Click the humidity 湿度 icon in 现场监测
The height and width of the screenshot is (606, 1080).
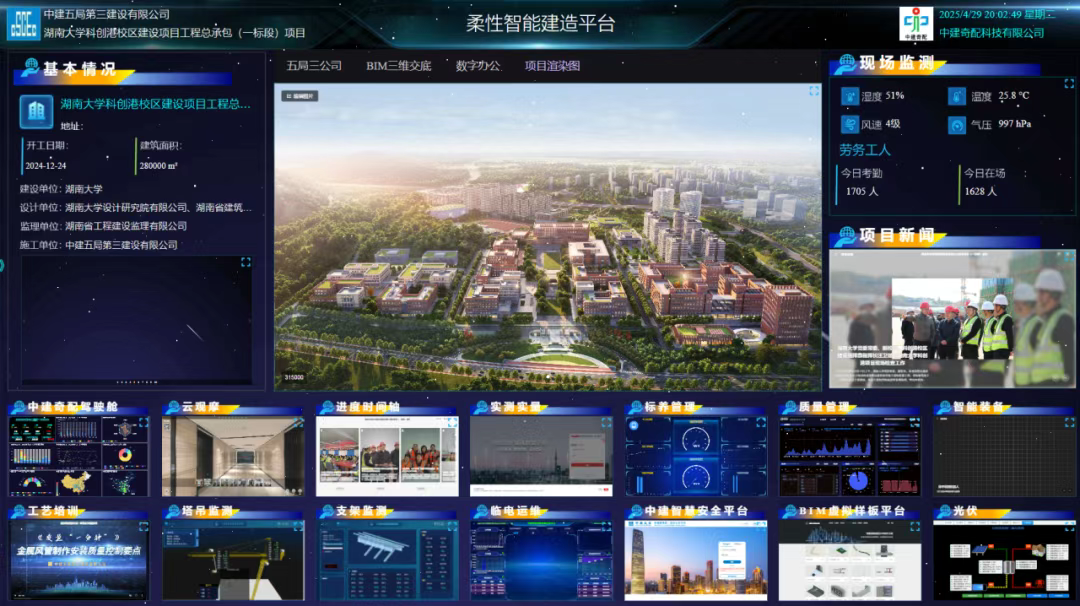point(850,96)
